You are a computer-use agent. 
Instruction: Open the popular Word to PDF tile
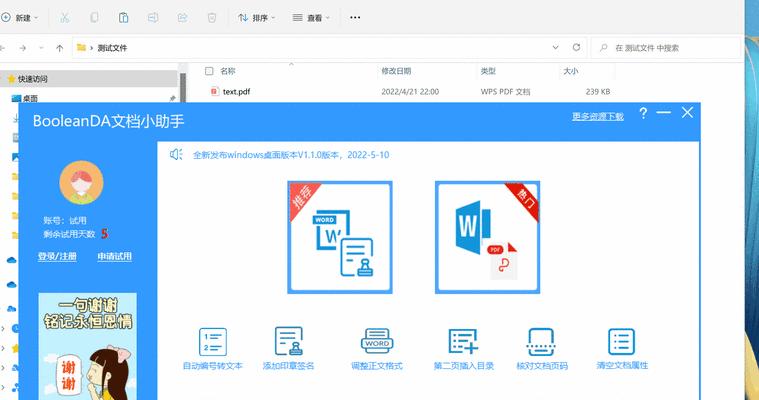pos(487,237)
